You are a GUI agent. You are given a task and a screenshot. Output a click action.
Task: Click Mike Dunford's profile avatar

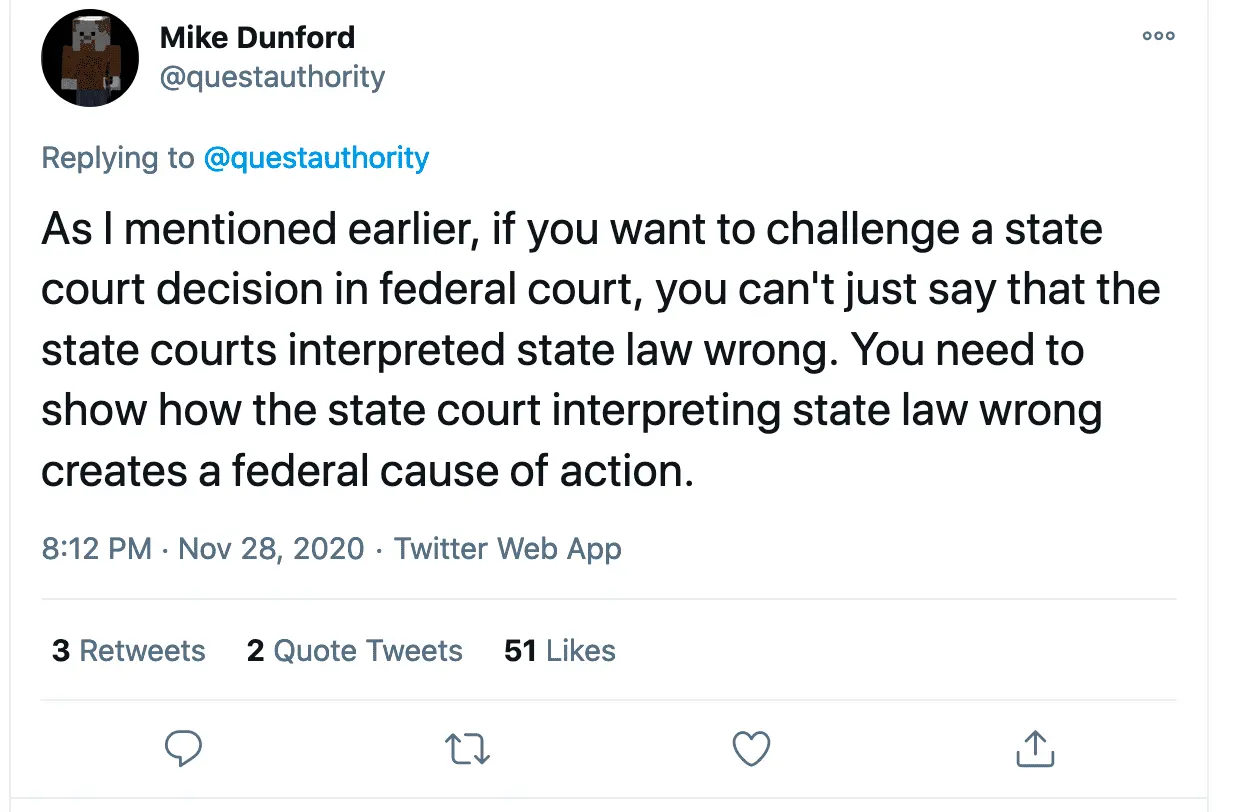pos(89,60)
